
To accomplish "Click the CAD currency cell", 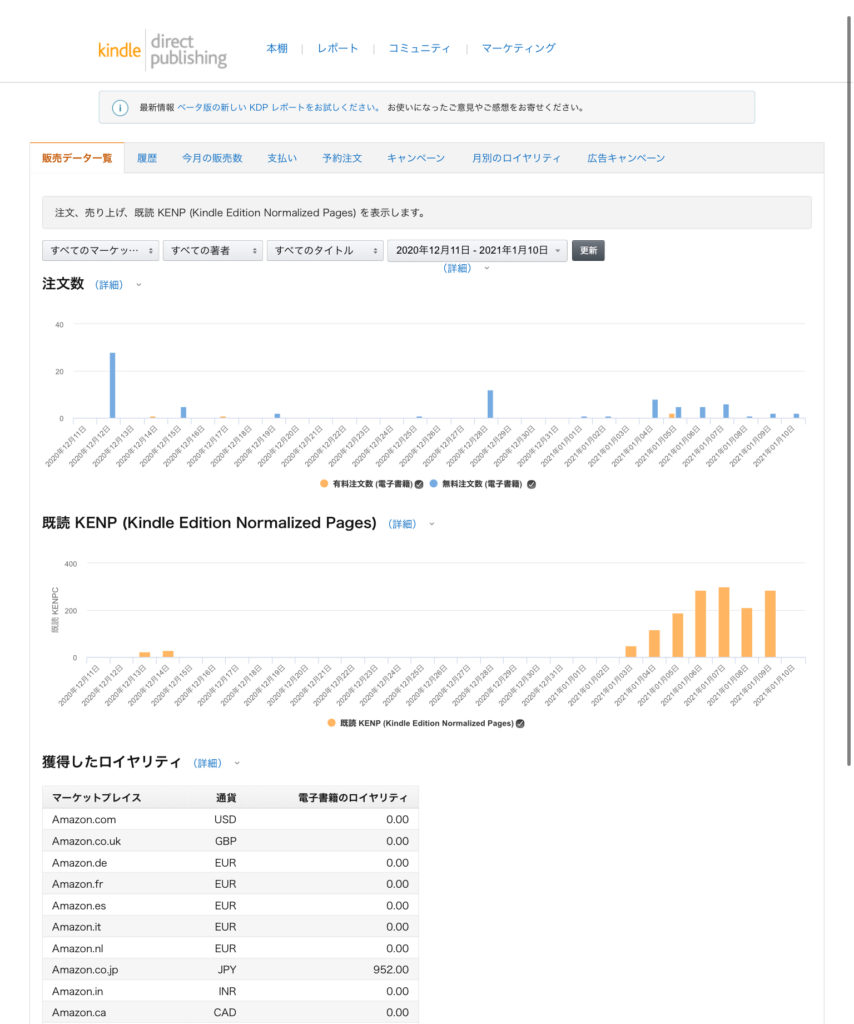I will pos(225,1012).
